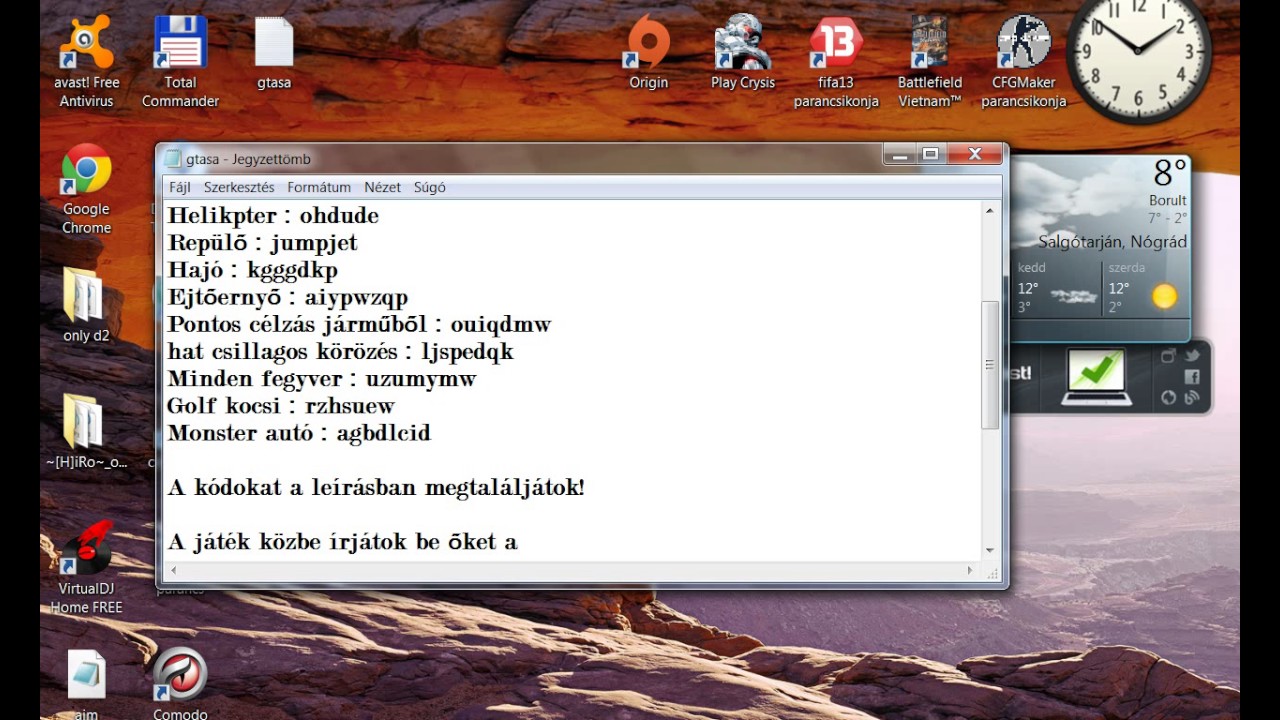Click the Notepad vertical scrollbar down arrow
1280x720 pixels.
tap(990, 550)
